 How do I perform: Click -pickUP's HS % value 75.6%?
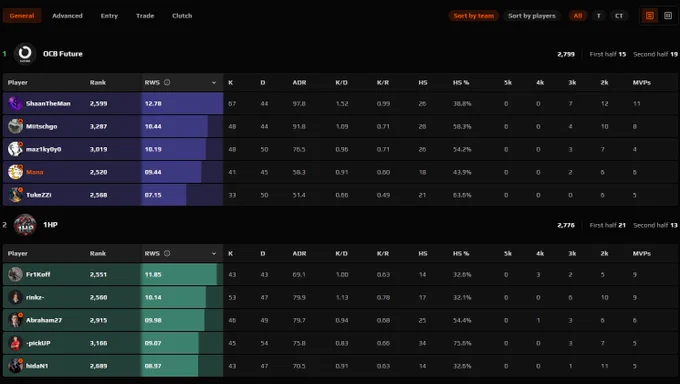click(462, 343)
